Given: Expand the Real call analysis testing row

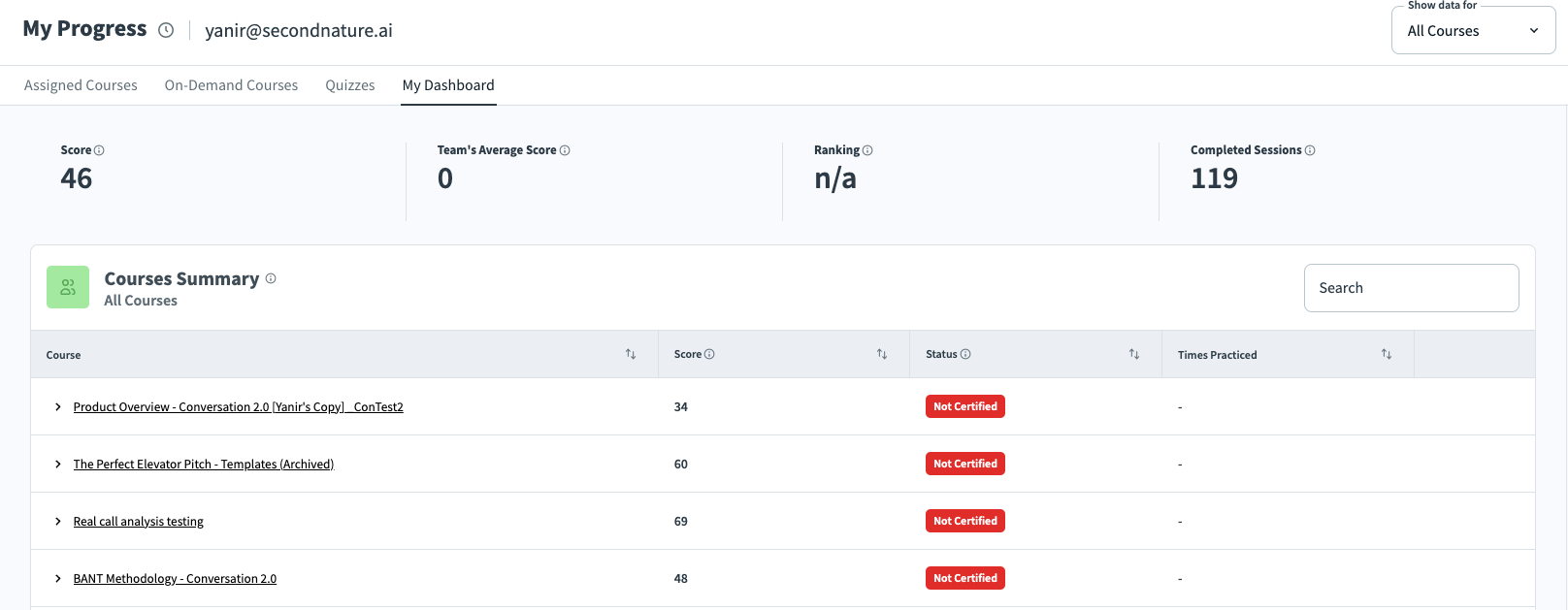Looking at the screenshot, I should pos(58,522).
